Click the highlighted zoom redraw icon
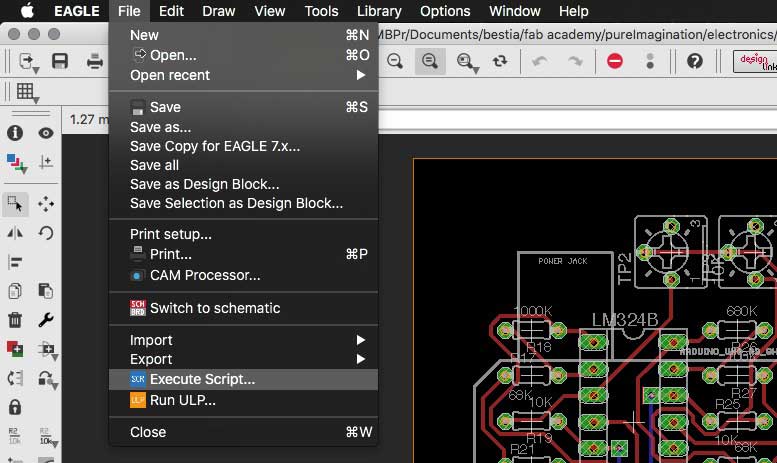 pyautogui.click(x=430, y=61)
